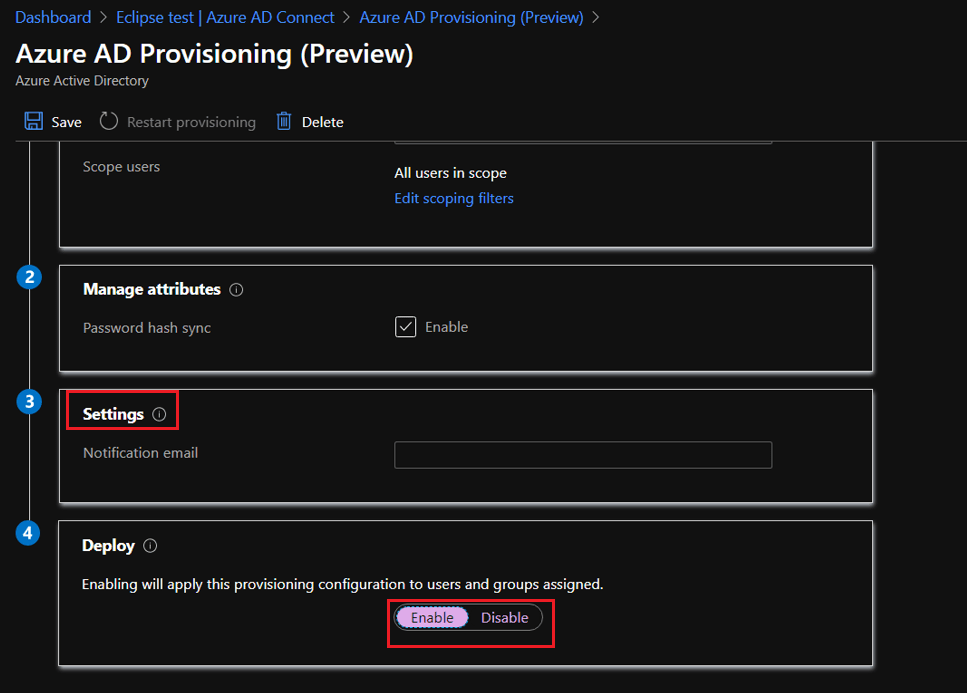Select the step 2 circle marker

coord(29,277)
